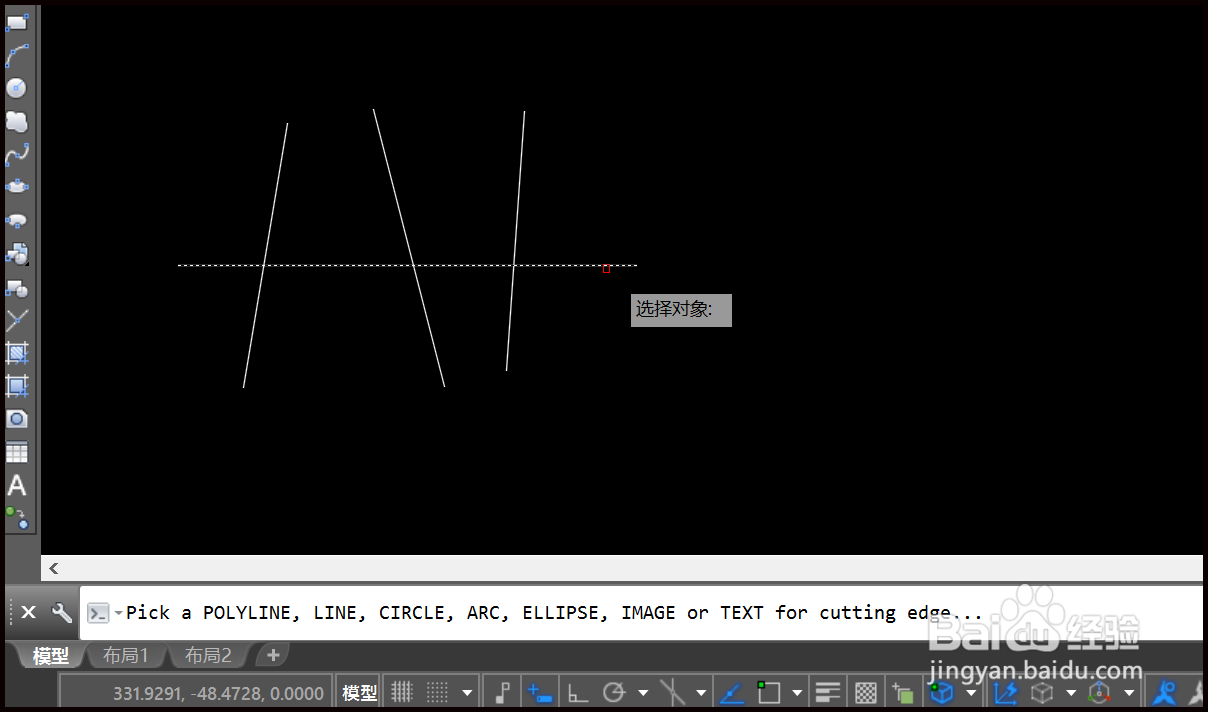The height and width of the screenshot is (712, 1208).
Task: Toggle isometric drafting in status bar
Action: point(673,692)
